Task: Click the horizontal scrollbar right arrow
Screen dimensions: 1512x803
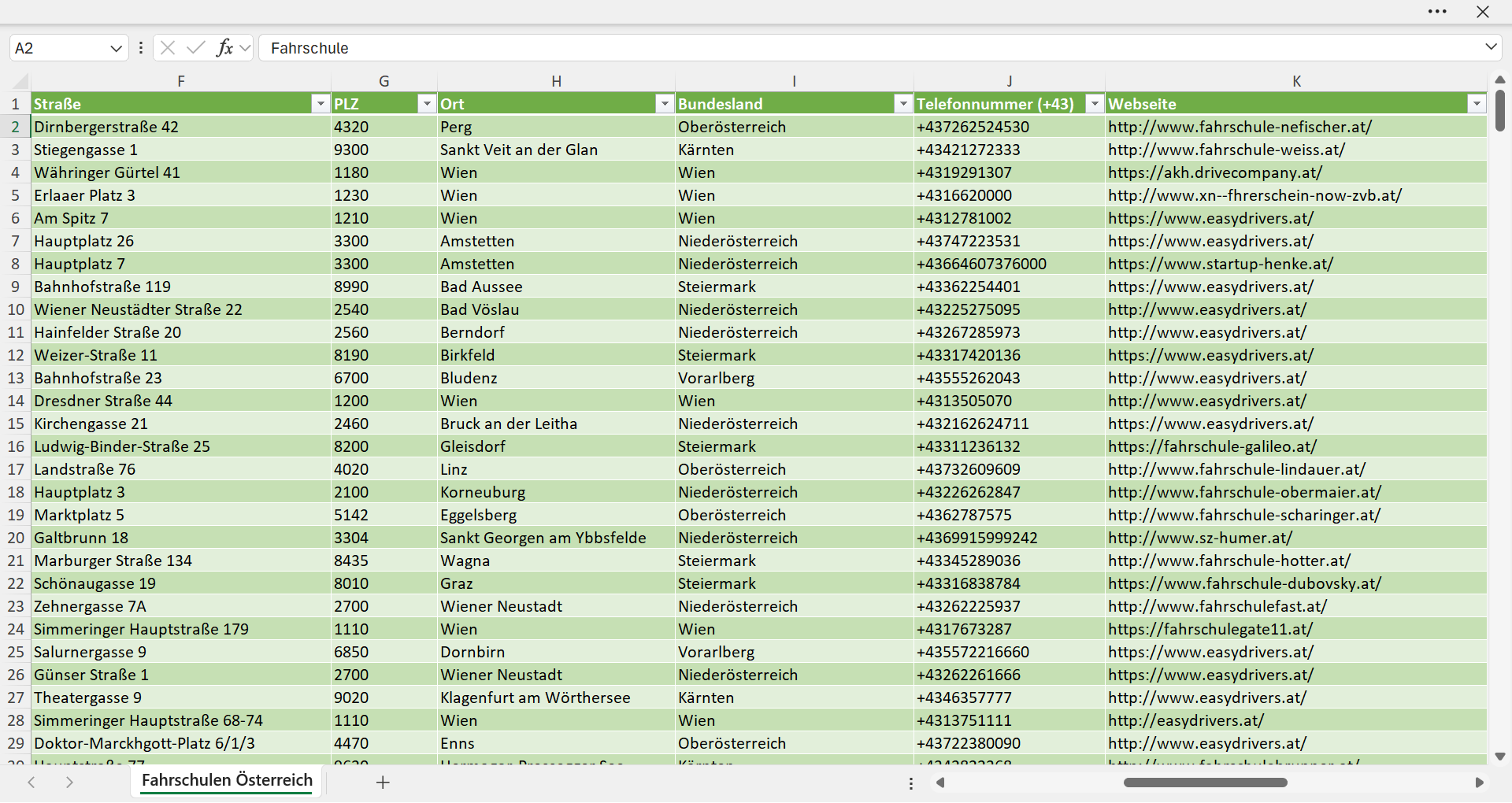Action: [1479, 783]
